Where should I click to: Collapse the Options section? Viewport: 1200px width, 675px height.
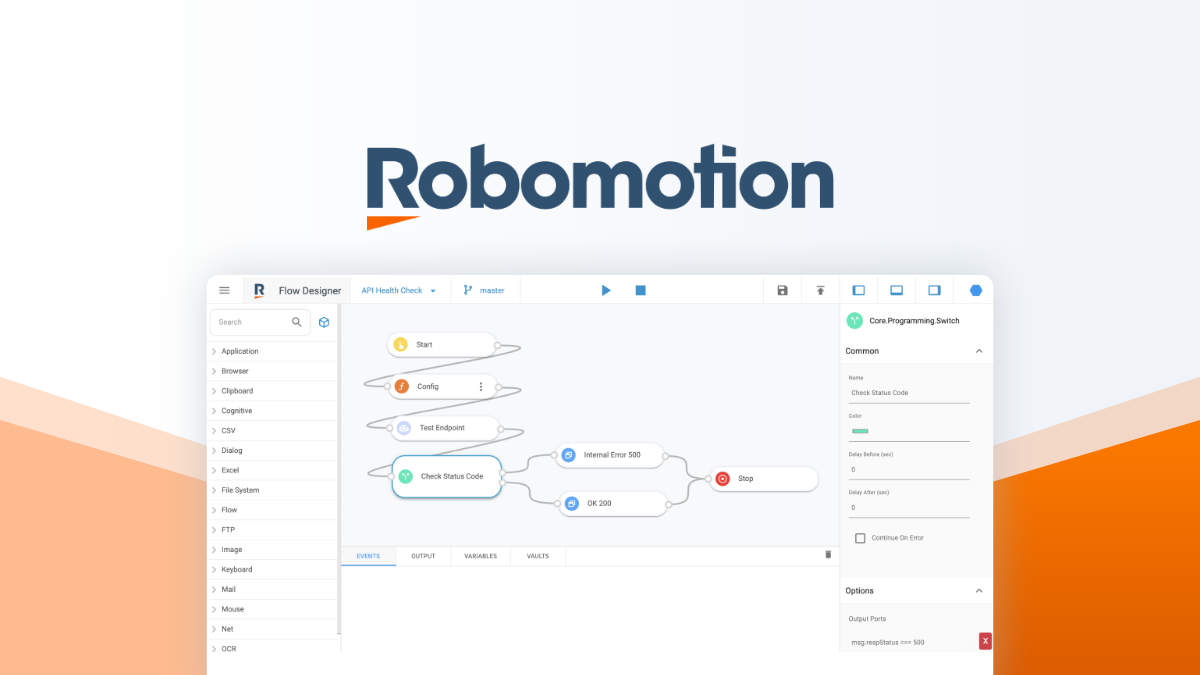click(979, 591)
